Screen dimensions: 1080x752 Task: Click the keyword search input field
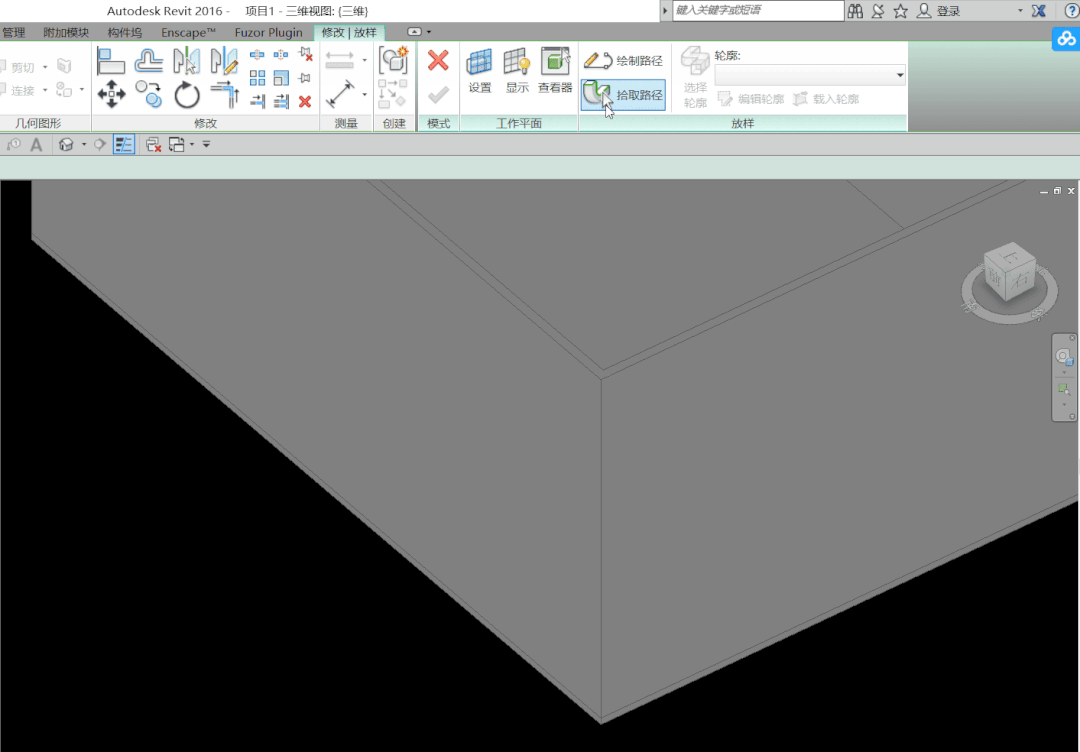758,10
